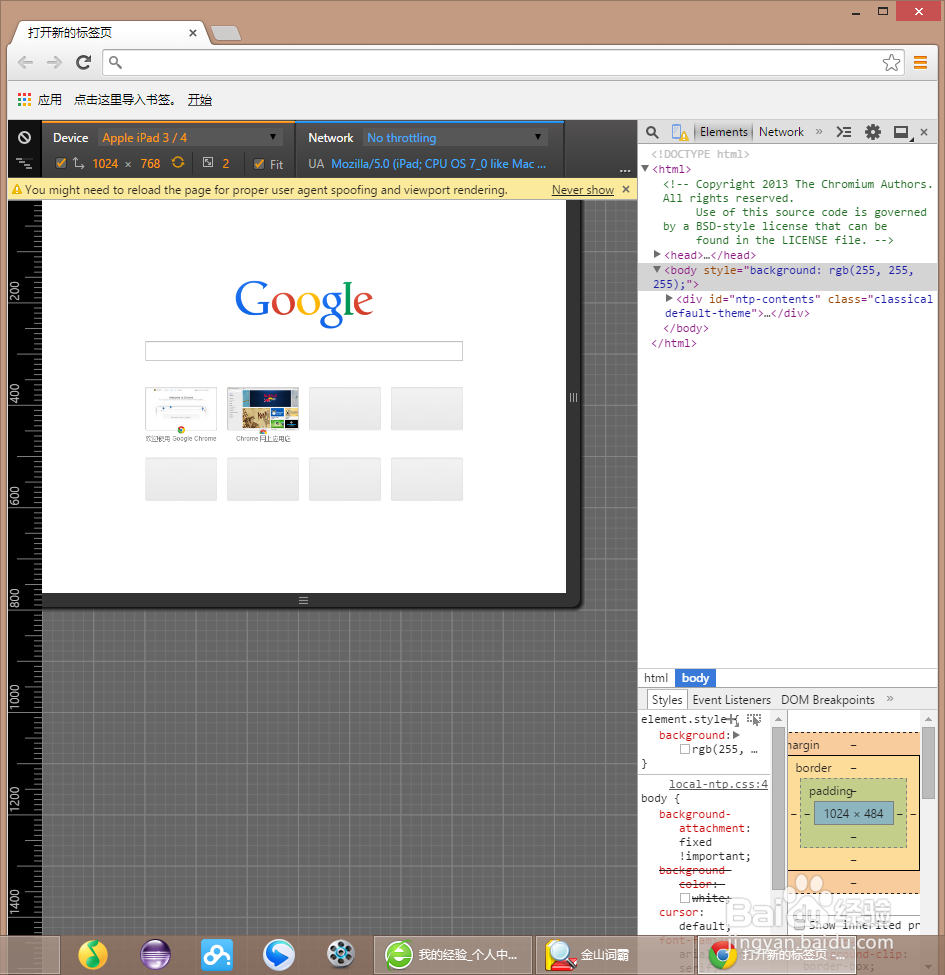
Task: Expand the head node triangle
Action: (657, 254)
